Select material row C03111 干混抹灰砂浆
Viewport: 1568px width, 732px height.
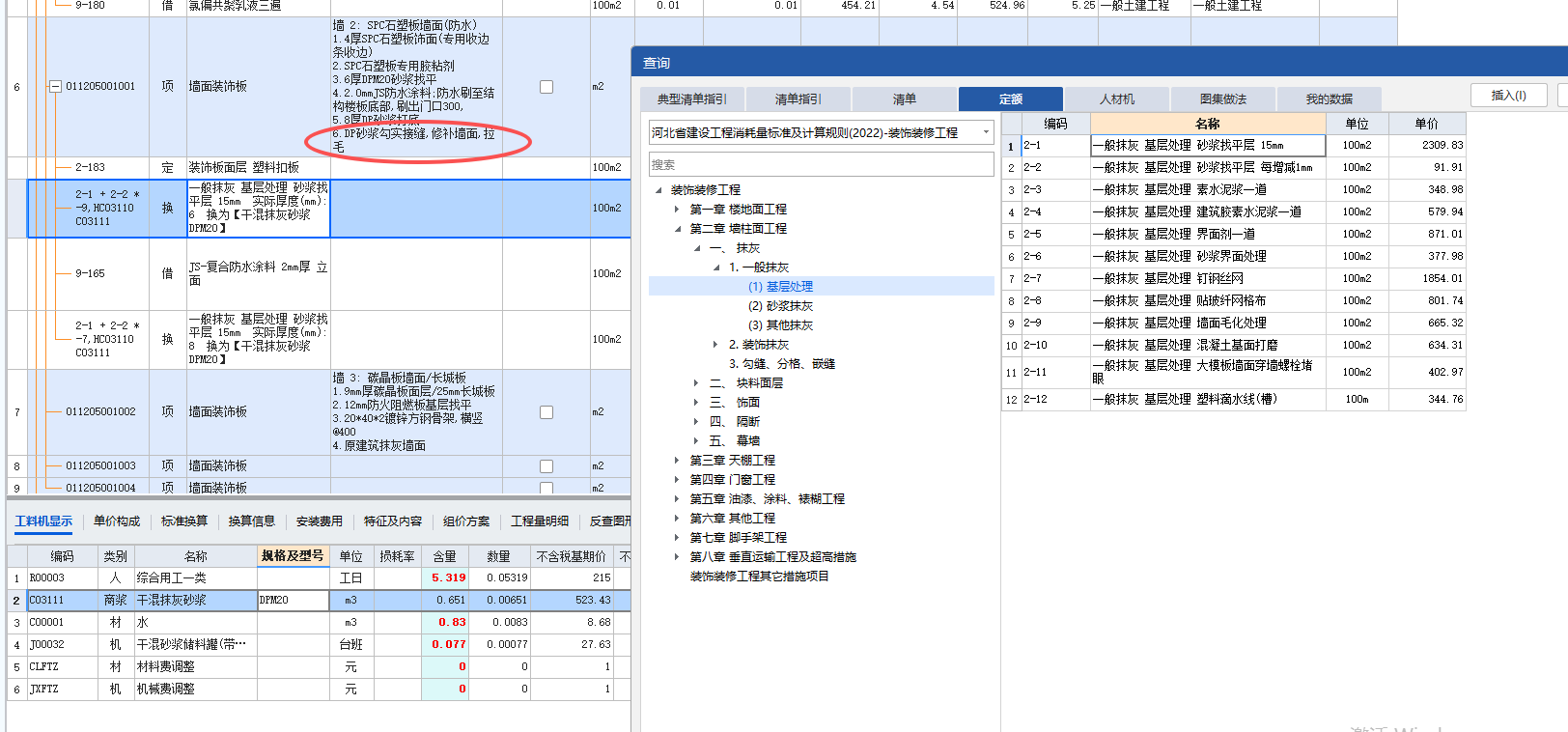coord(319,601)
